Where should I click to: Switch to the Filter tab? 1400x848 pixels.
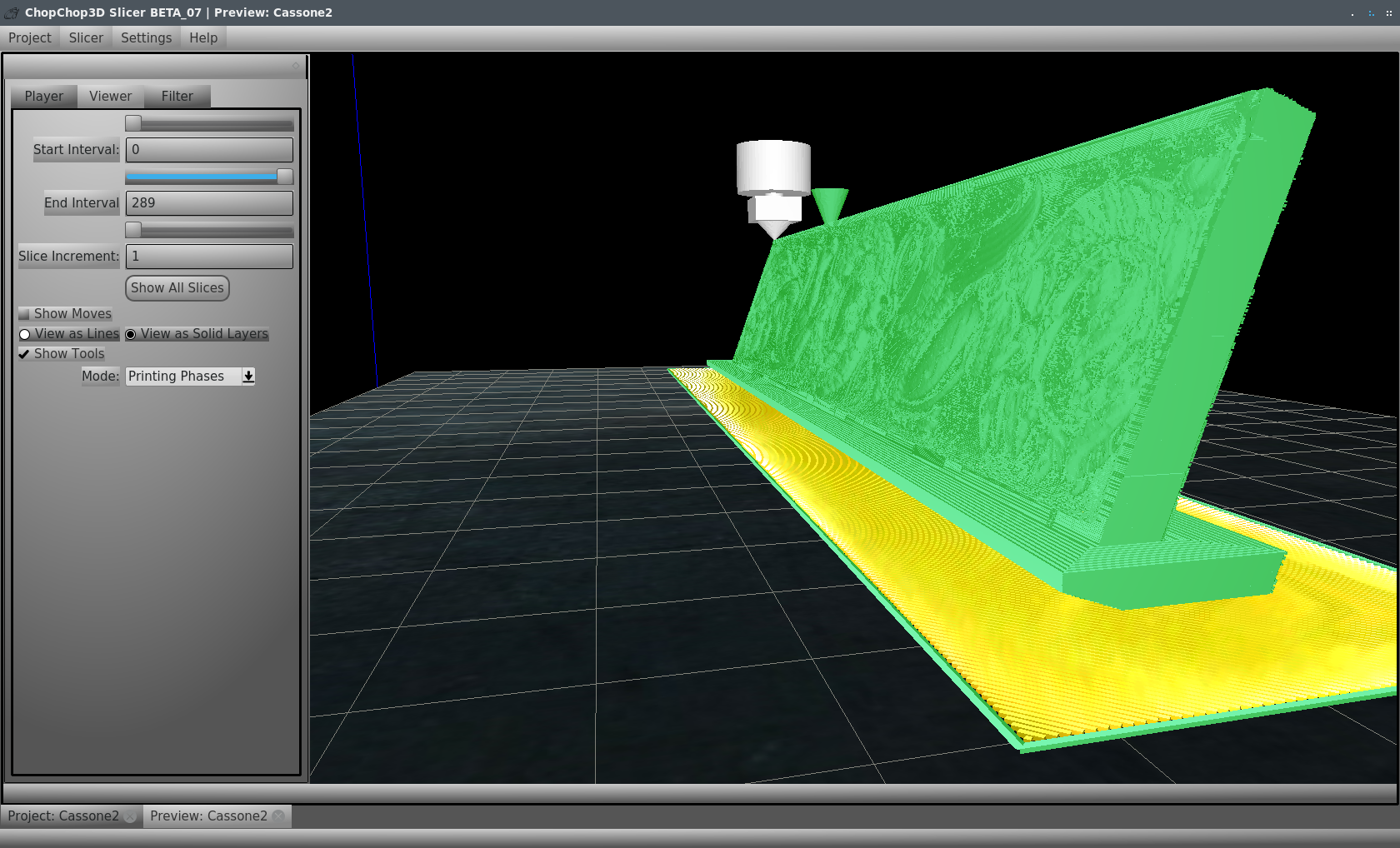click(177, 96)
